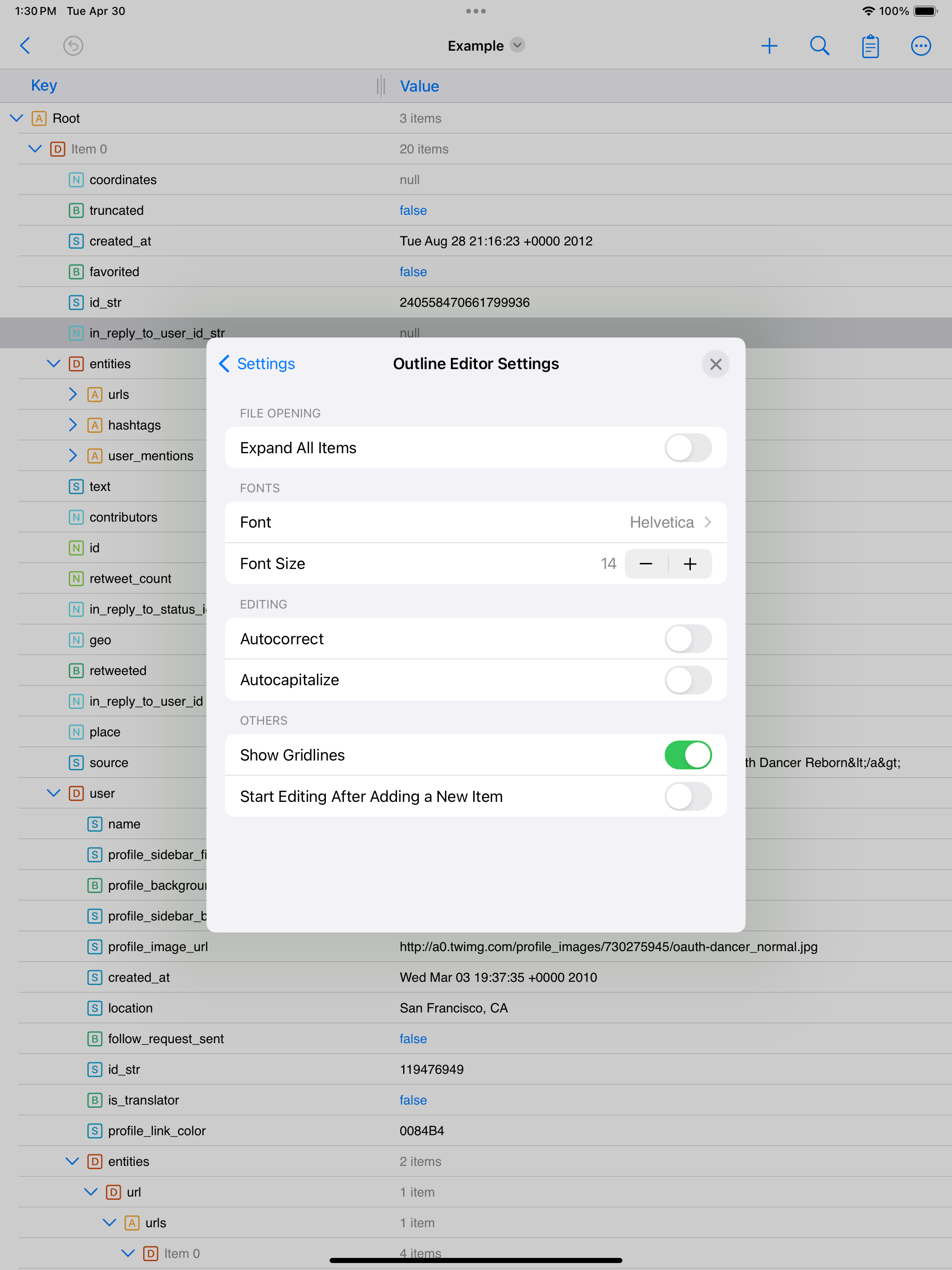Viewport: 952px width, 1270px height.
Task: Select the in_reply_to_user_id_str row
Action: pos(476,333)
